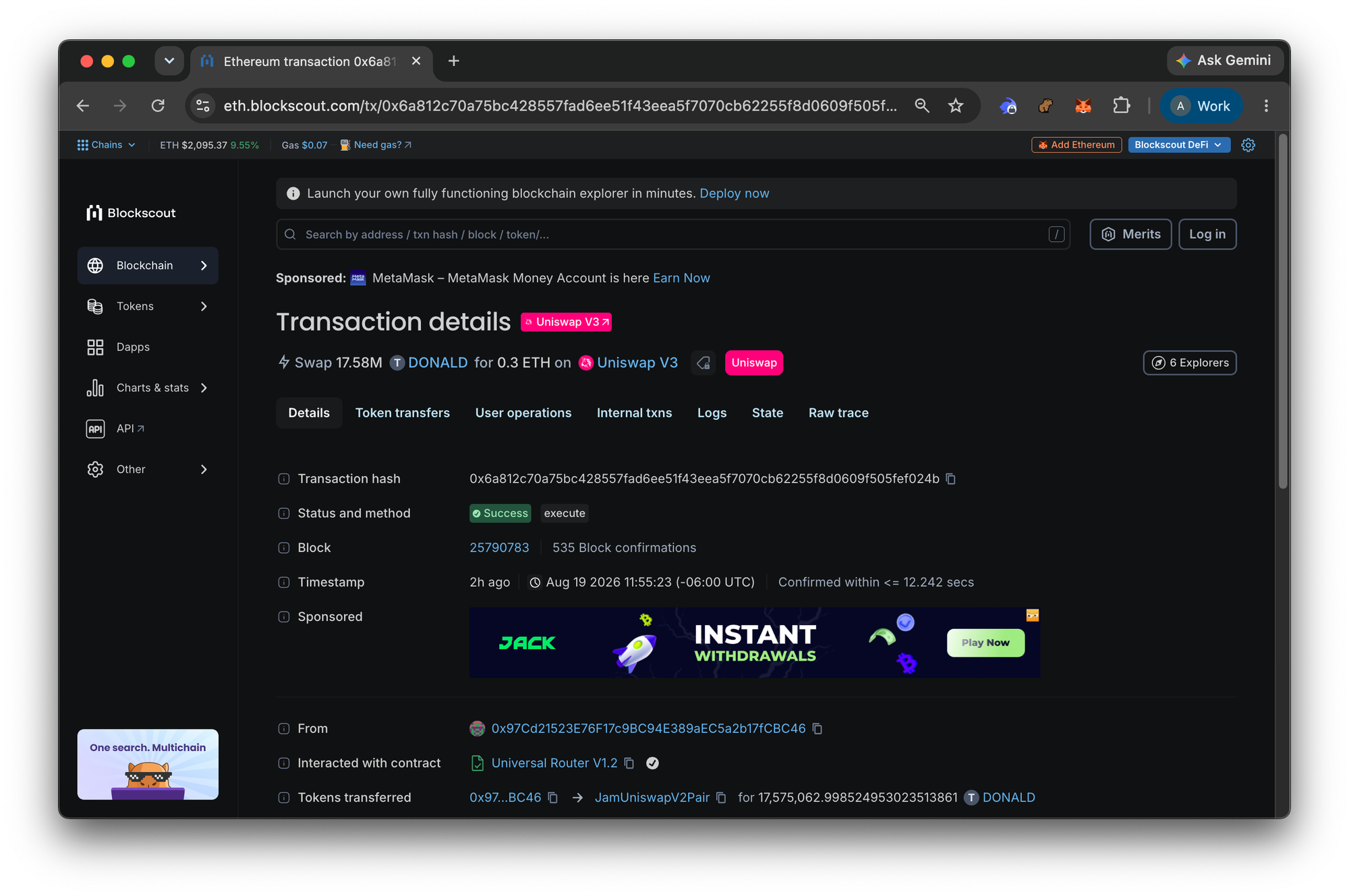Open the JamUniswapV2Pair link

coord(652,798)
